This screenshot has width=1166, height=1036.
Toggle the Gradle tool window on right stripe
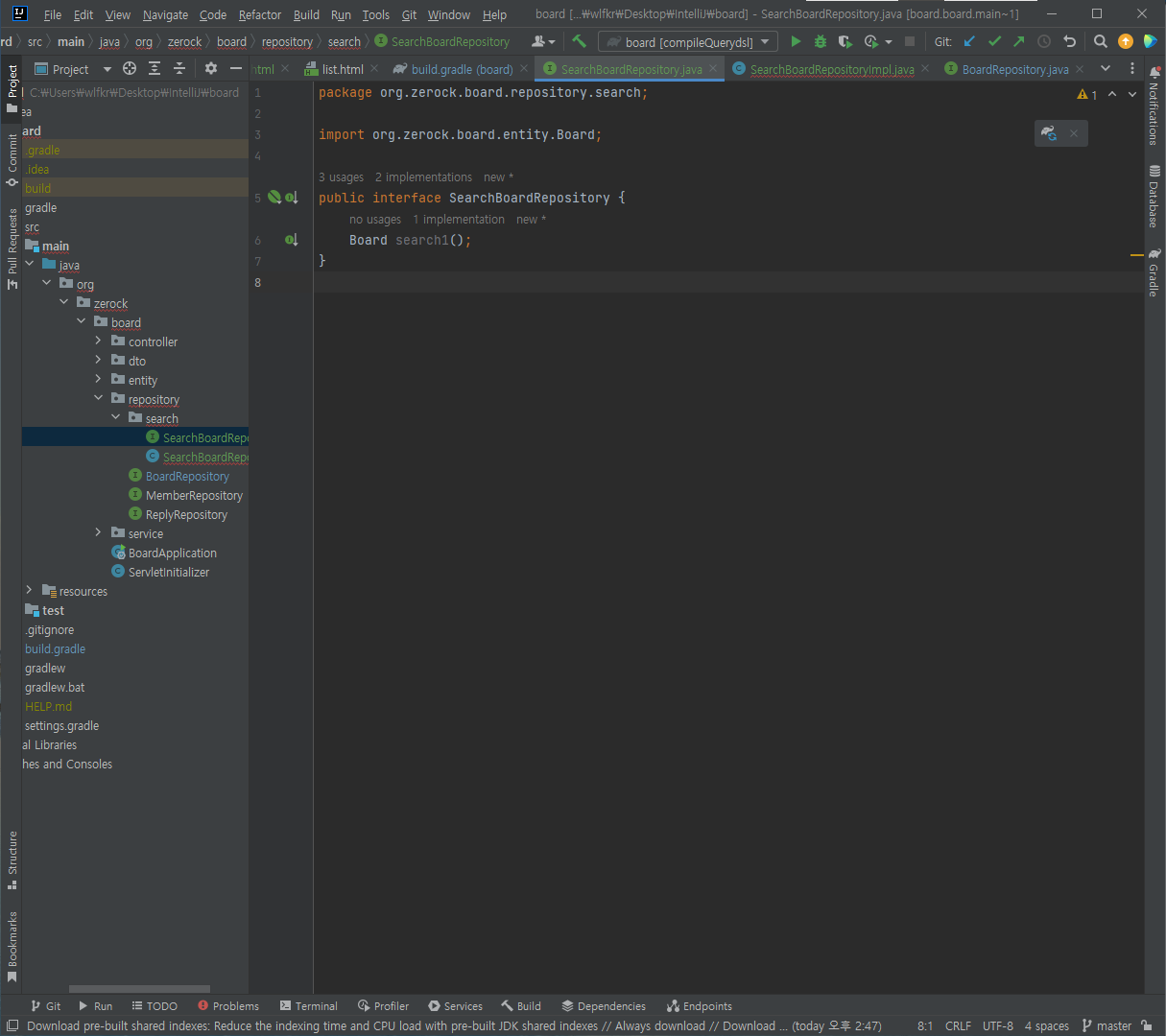(x=1154, y=272)
